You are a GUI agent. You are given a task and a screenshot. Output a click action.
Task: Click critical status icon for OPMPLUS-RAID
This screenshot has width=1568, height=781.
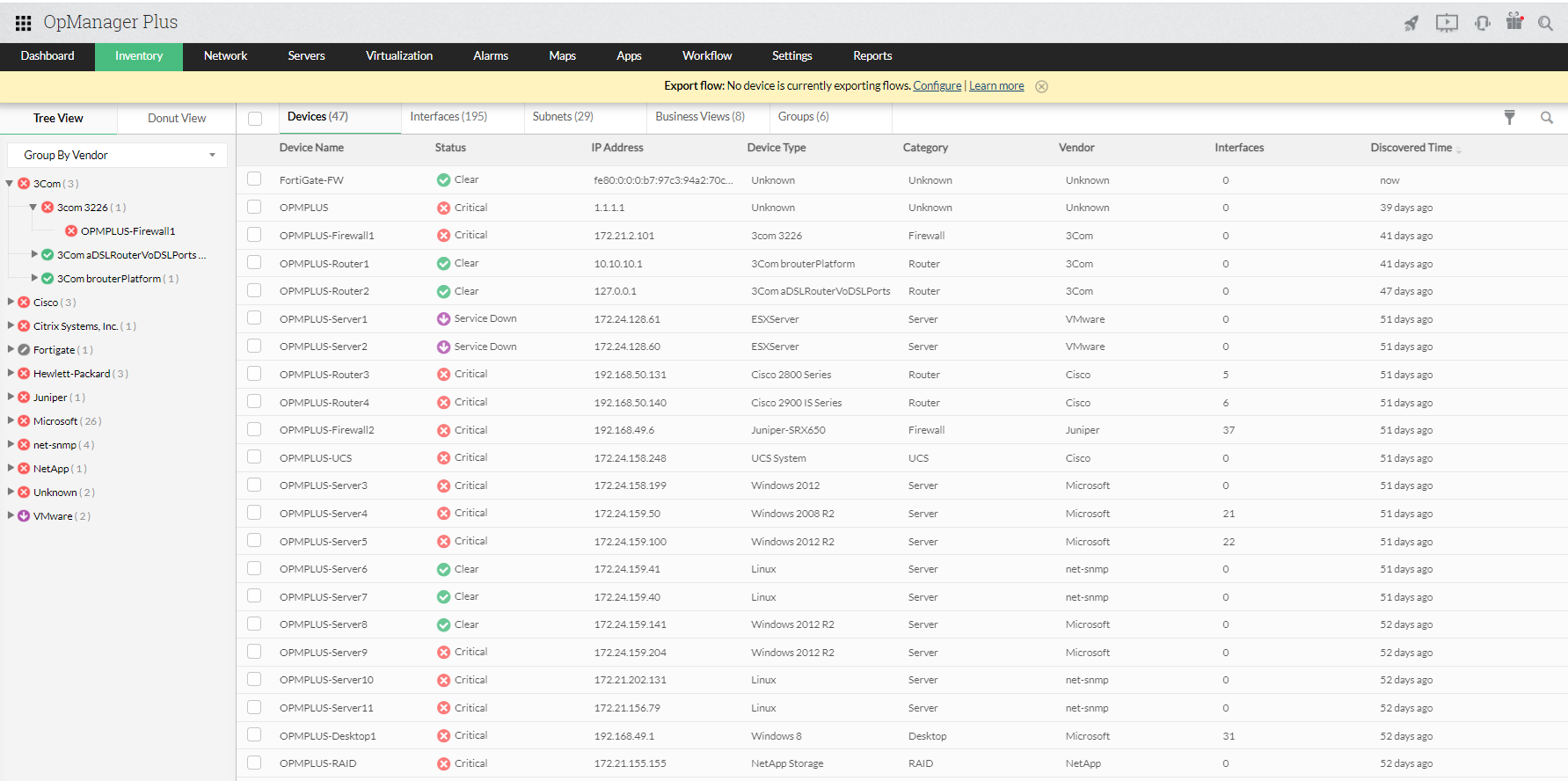click(x=444, y=763)
